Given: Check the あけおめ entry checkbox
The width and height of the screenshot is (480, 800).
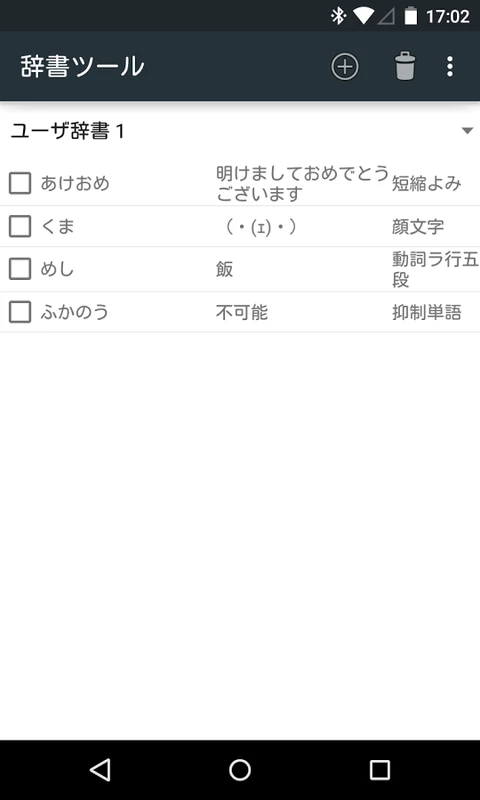Looking at the screenshot, I should pyautogui.click(x=20, y=183).
